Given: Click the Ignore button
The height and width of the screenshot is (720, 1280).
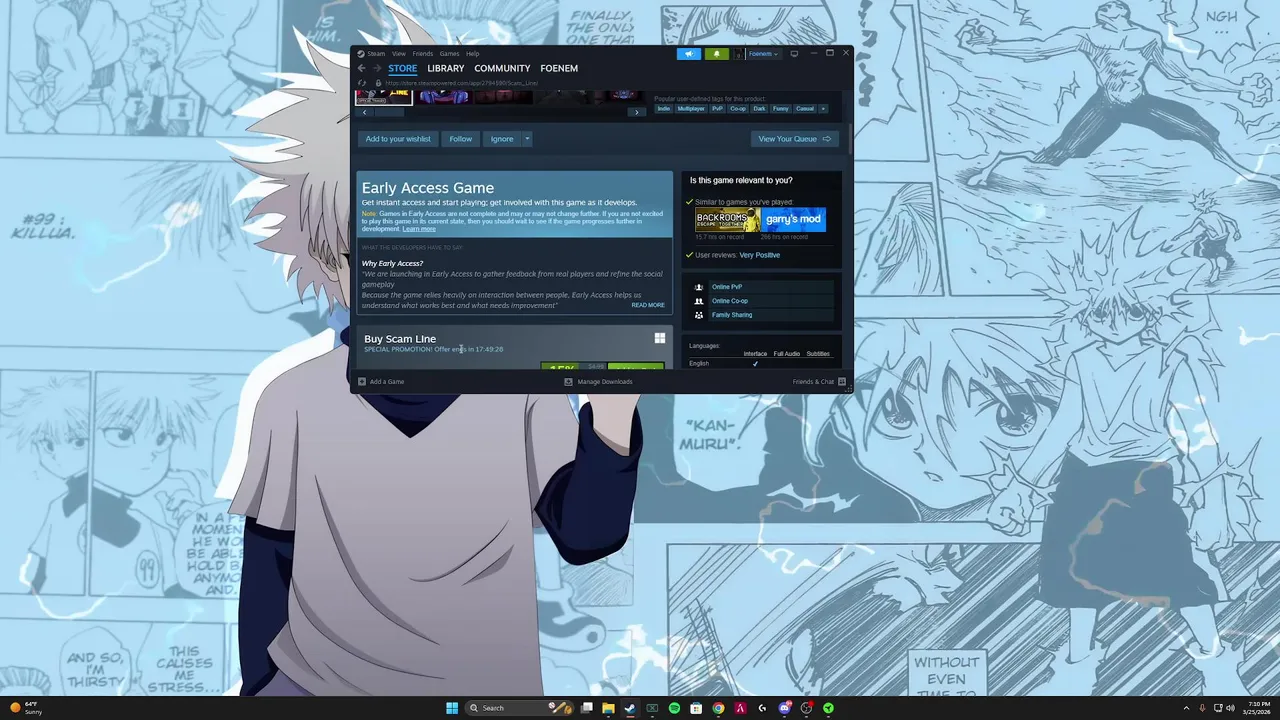Looking at the screenshot, I should (502, 139).
